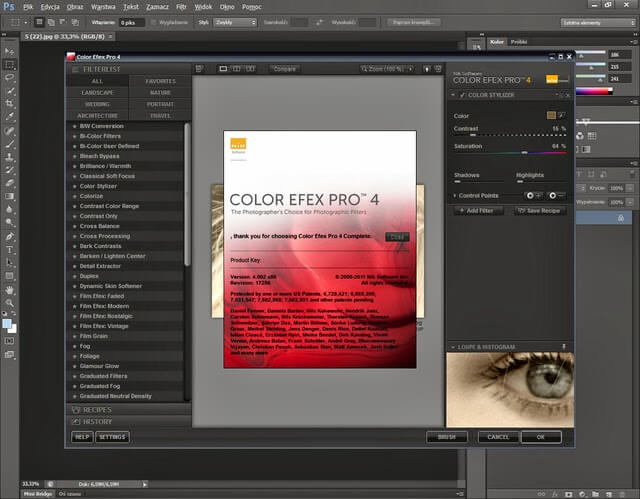The width and height of the screenshot is (640, 499).
Task: Close the Color Efex Pro about splash
Action: click(x=397, y=237)
